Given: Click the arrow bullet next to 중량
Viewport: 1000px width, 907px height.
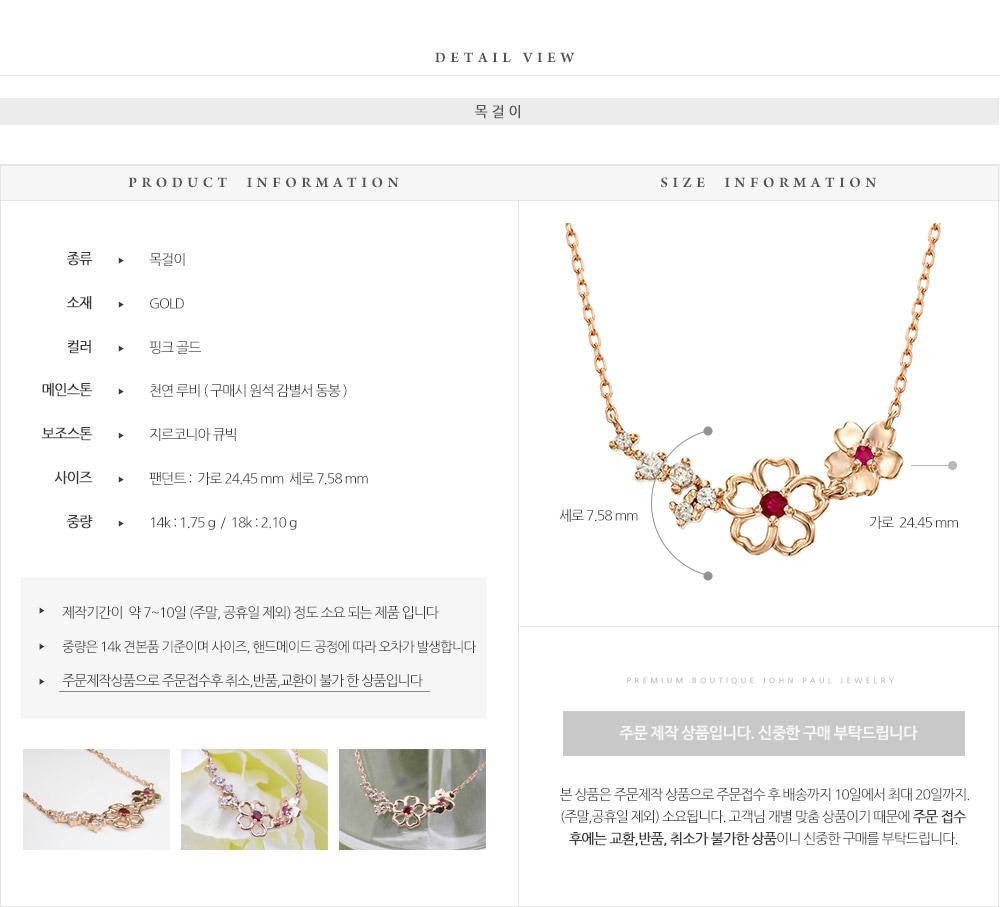Looking at the screenshot, I should point(121,523).
